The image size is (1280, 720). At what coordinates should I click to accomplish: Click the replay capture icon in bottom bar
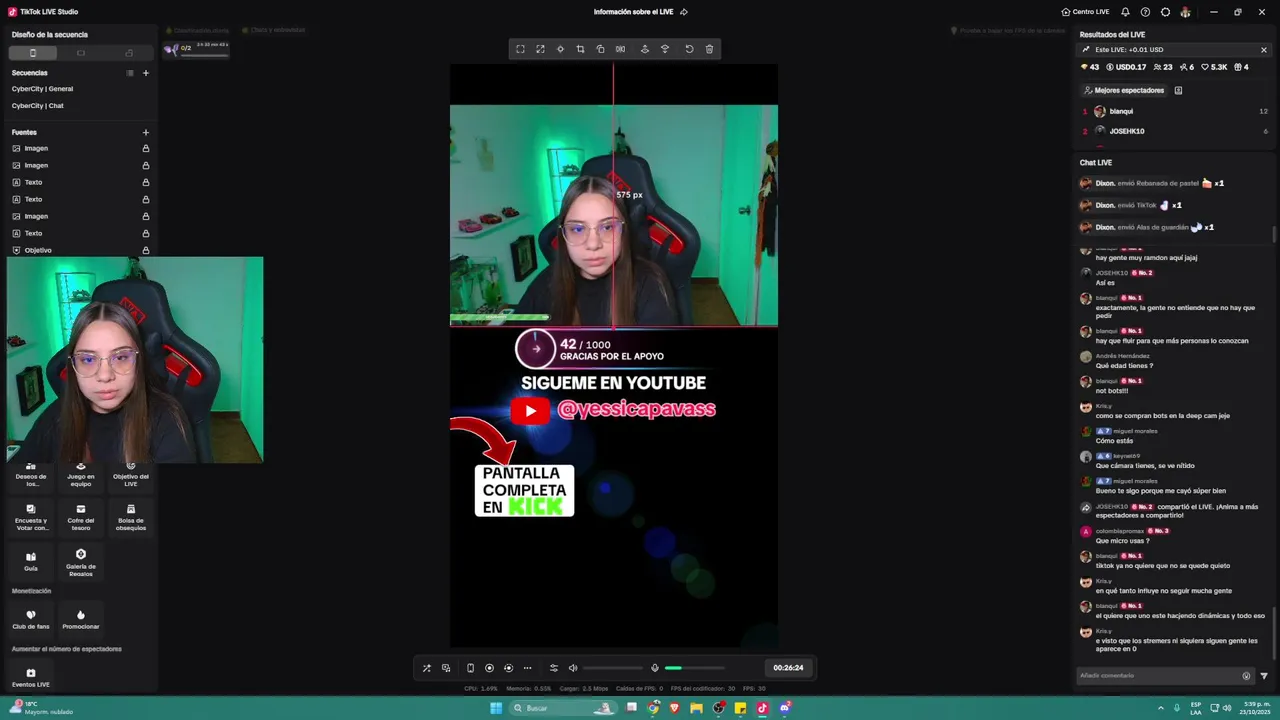[508, 668]
